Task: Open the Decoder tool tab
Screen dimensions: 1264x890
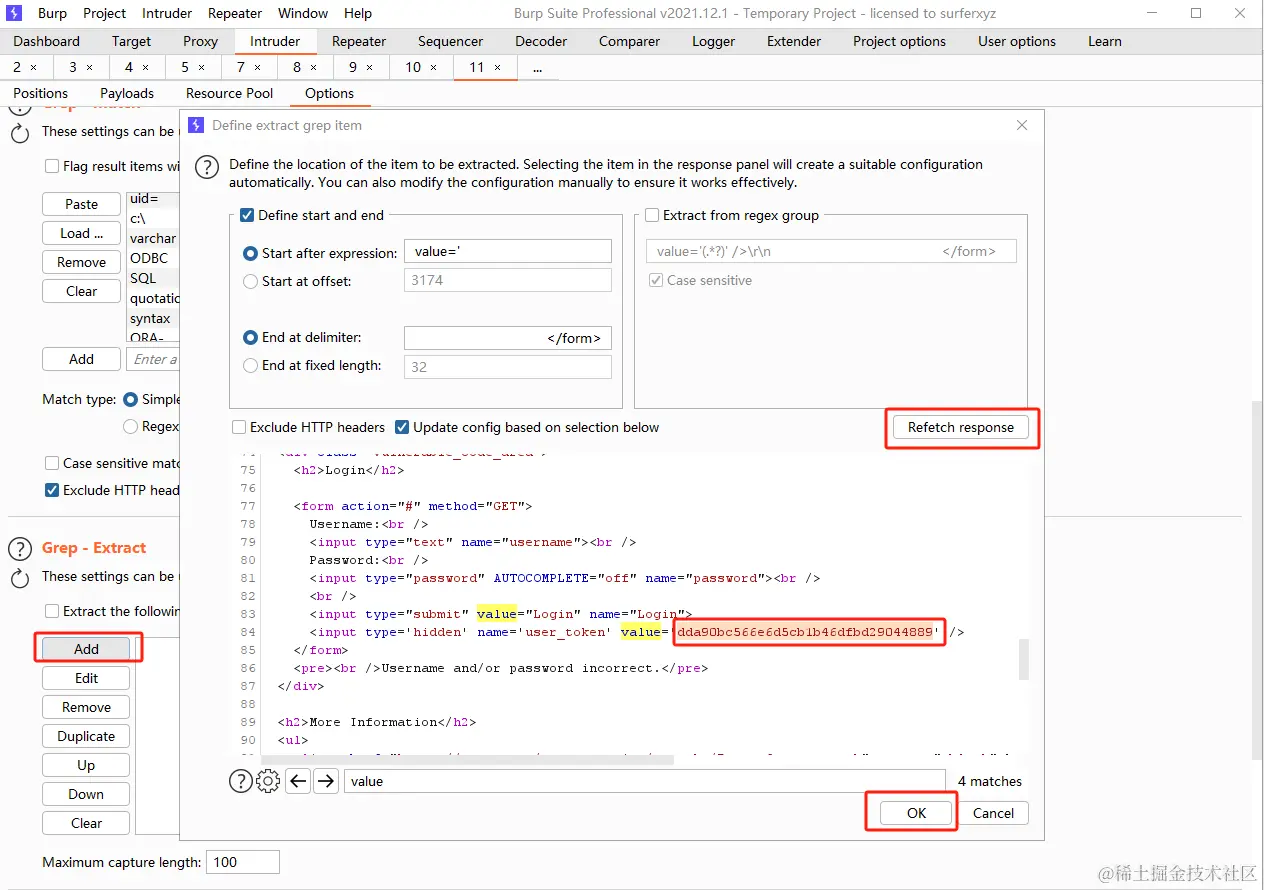Action: pos(541,41)
